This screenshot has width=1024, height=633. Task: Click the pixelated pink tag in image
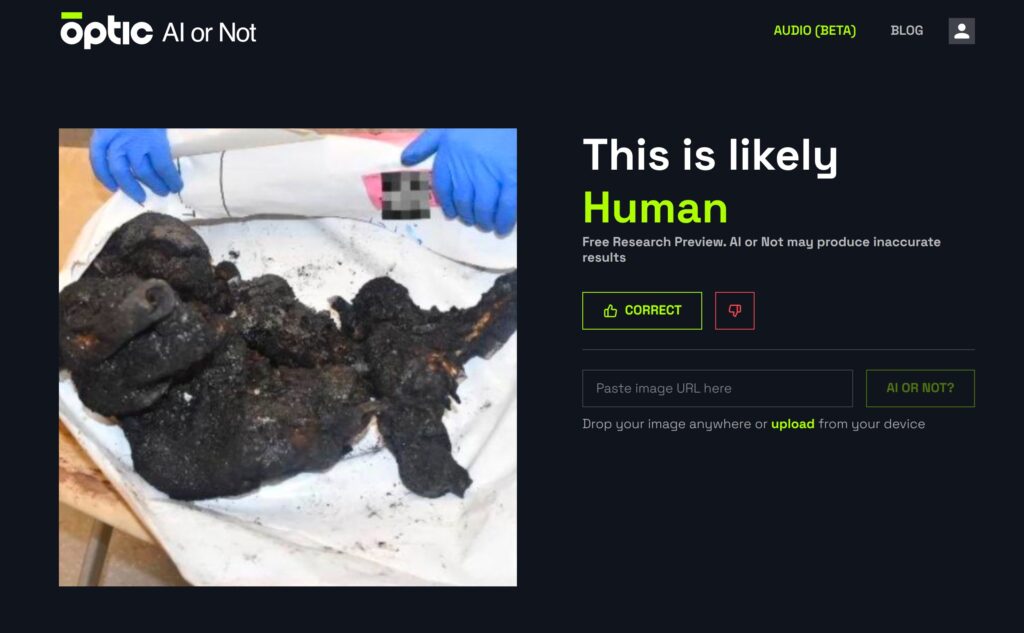400,194
